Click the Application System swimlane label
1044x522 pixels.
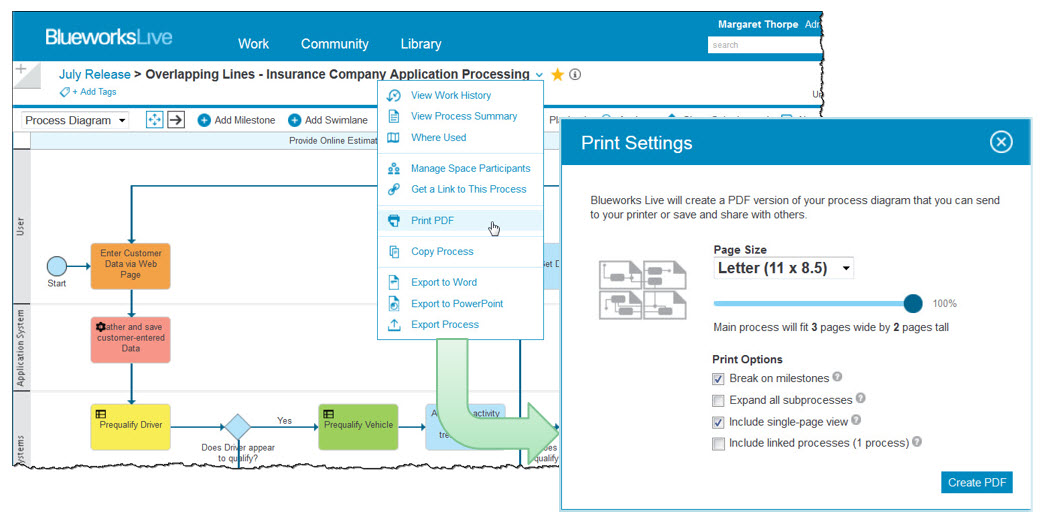[x=21, y=348]
